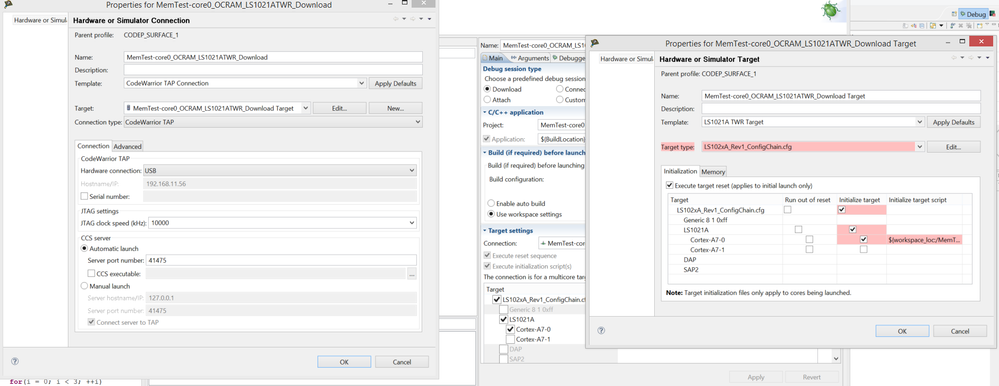Viewport: 999px width, 386px height.
Task: Open the Hardware connection USB dropdown
Action: tap(412, 171)
